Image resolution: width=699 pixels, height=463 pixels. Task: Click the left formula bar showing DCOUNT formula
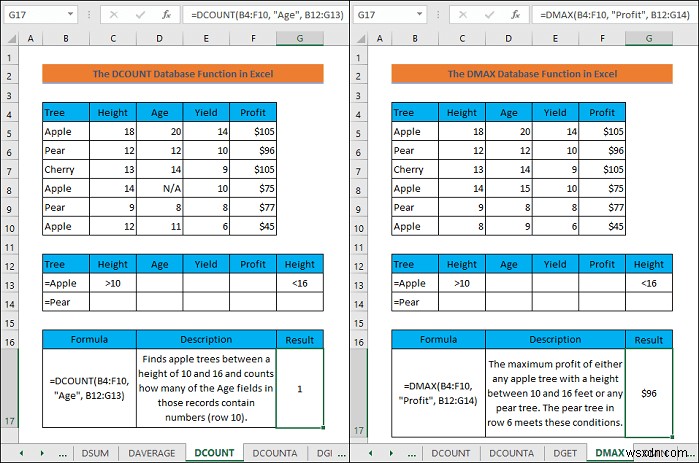click(x=267, y=15)
